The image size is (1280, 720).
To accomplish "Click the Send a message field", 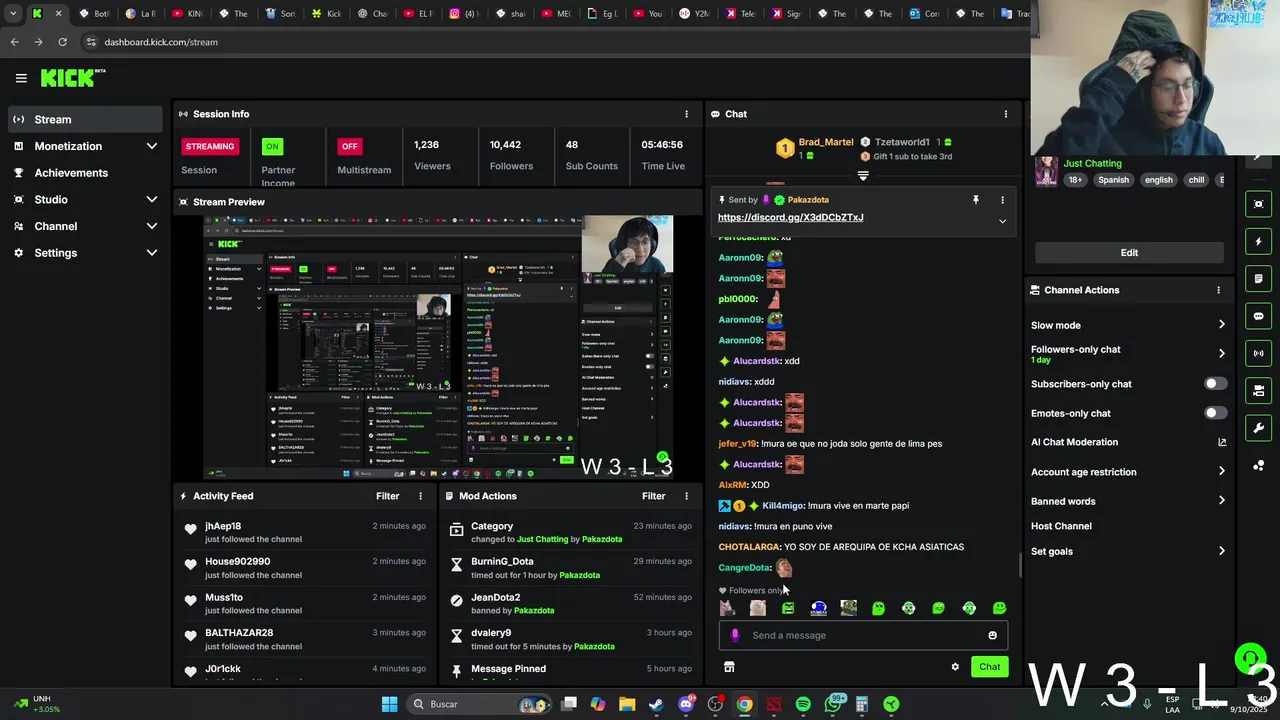I will pyautogui.click(x=865, y=635).
